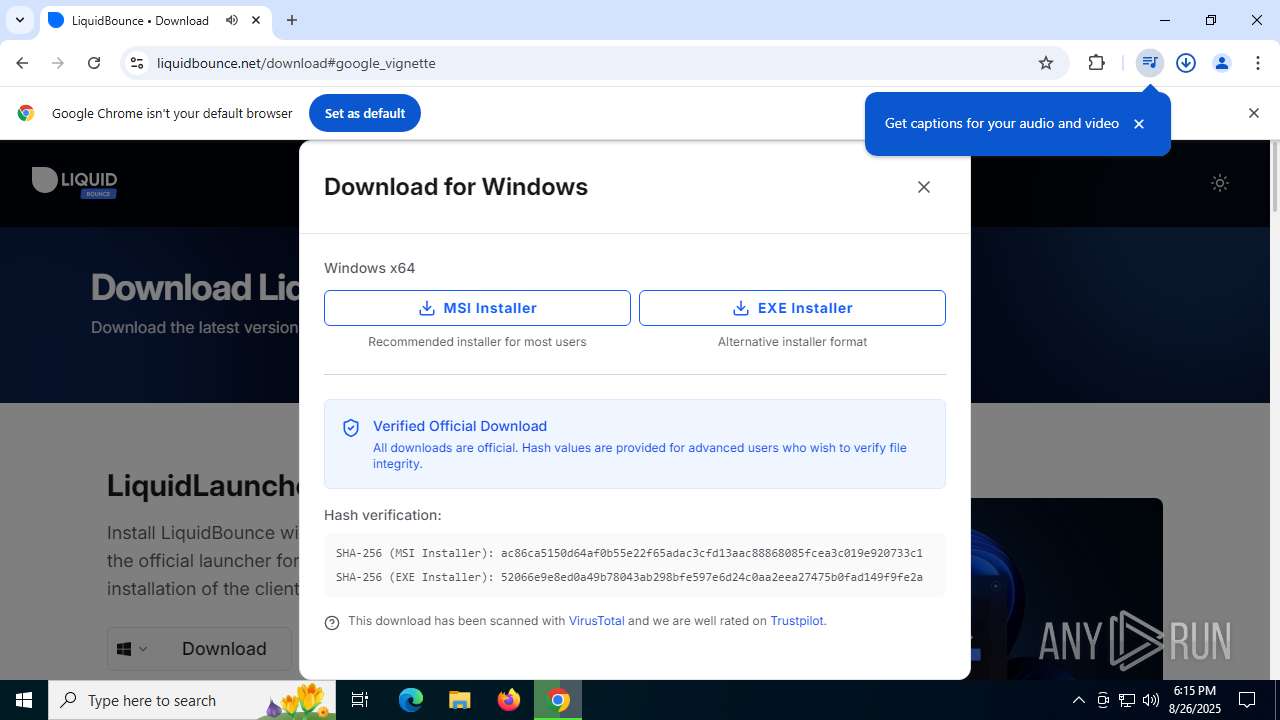The image size is (1280, 720).
Task: Click the Verified Official Download heading
Action: click(460, 426)
